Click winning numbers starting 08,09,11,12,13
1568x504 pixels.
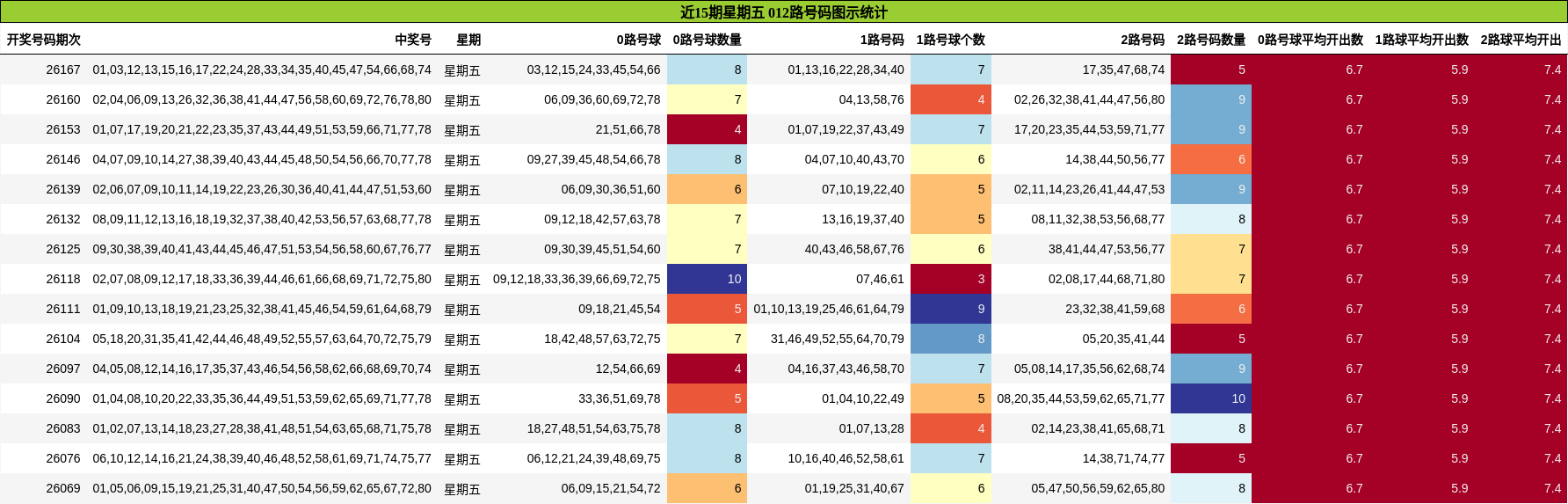[262, 219]
